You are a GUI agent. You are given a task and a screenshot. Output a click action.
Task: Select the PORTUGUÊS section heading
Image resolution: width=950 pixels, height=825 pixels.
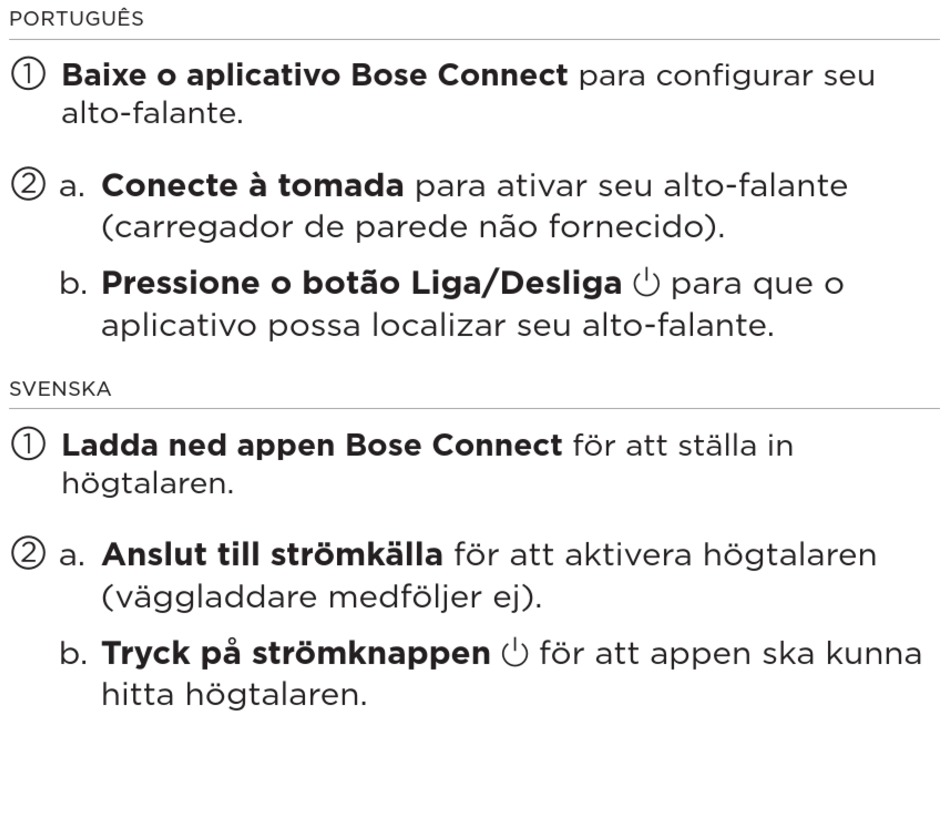coord(76,18)
